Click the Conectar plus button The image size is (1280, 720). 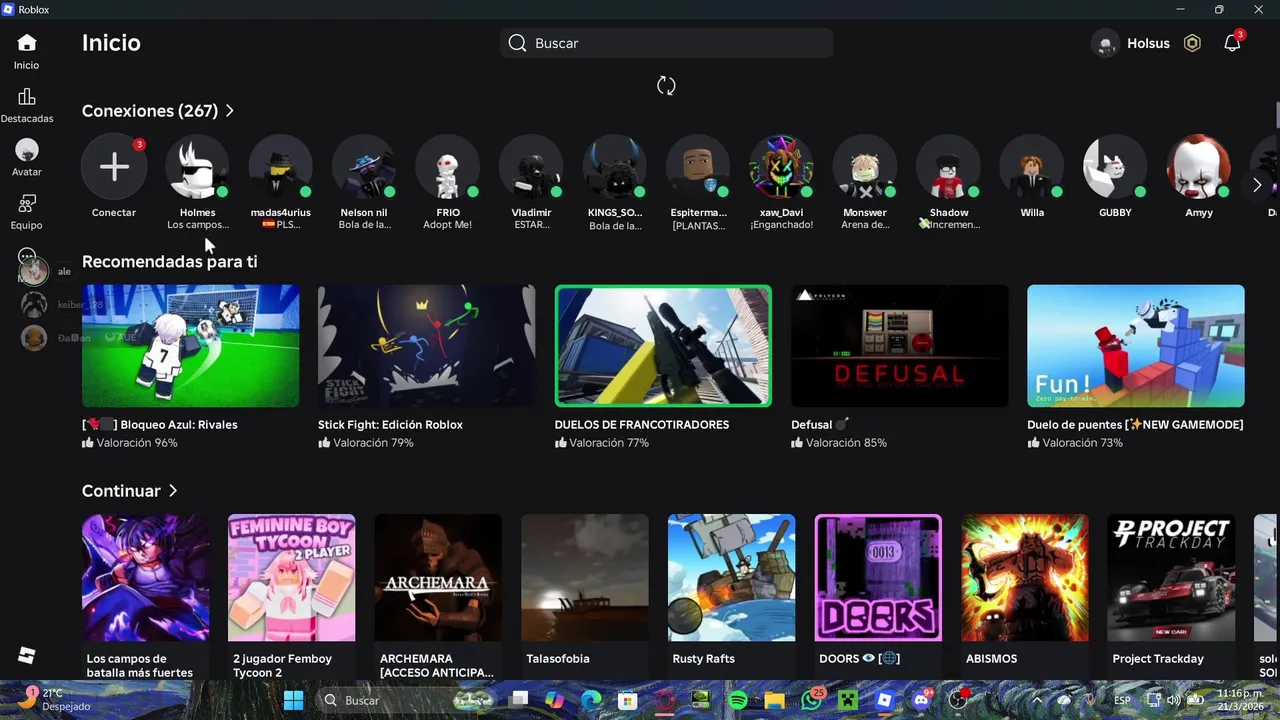coord(114,166)
